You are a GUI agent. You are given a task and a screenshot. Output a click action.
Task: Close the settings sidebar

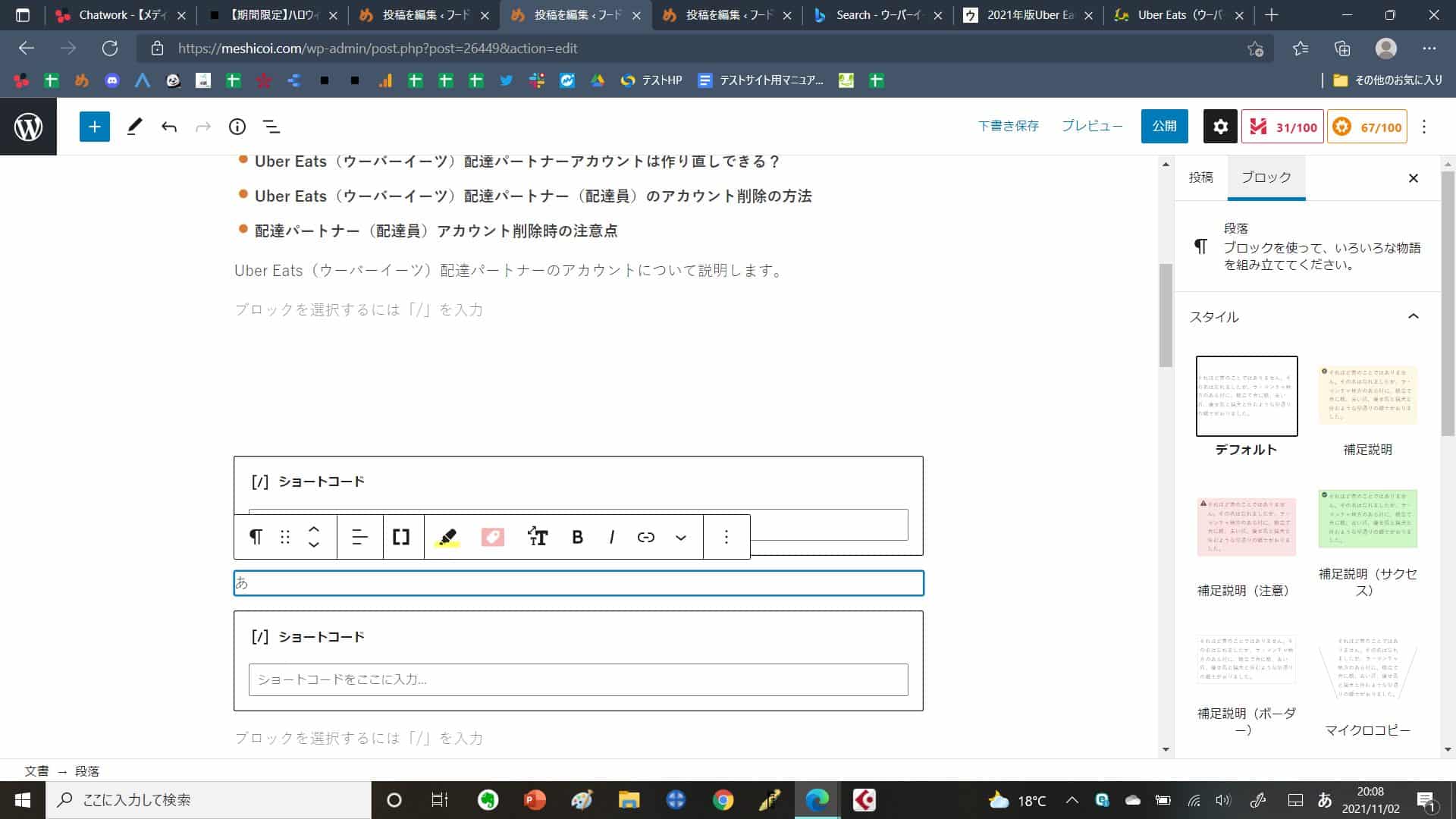1413,178
